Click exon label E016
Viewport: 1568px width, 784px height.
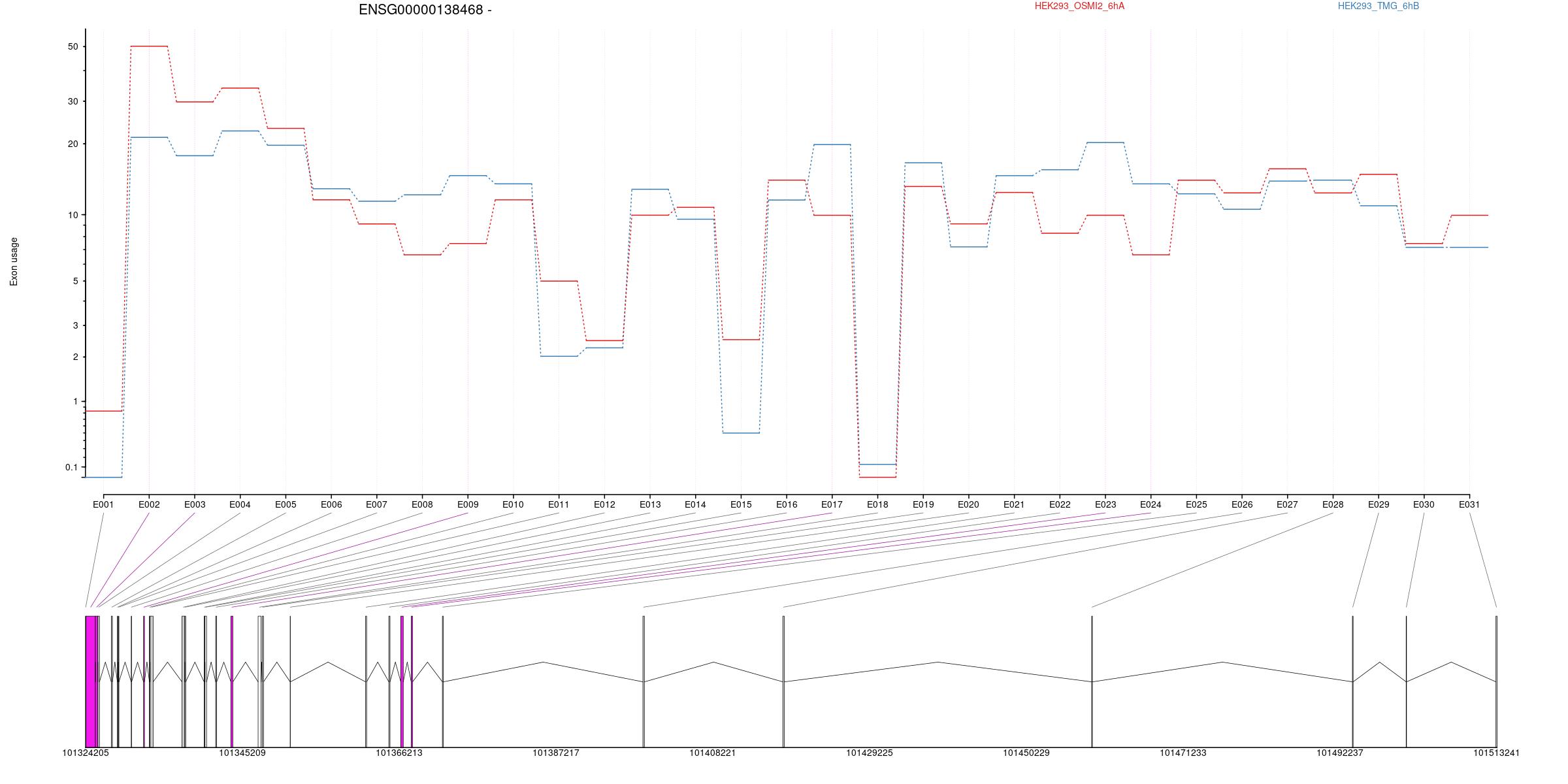[x=787, y=504]
